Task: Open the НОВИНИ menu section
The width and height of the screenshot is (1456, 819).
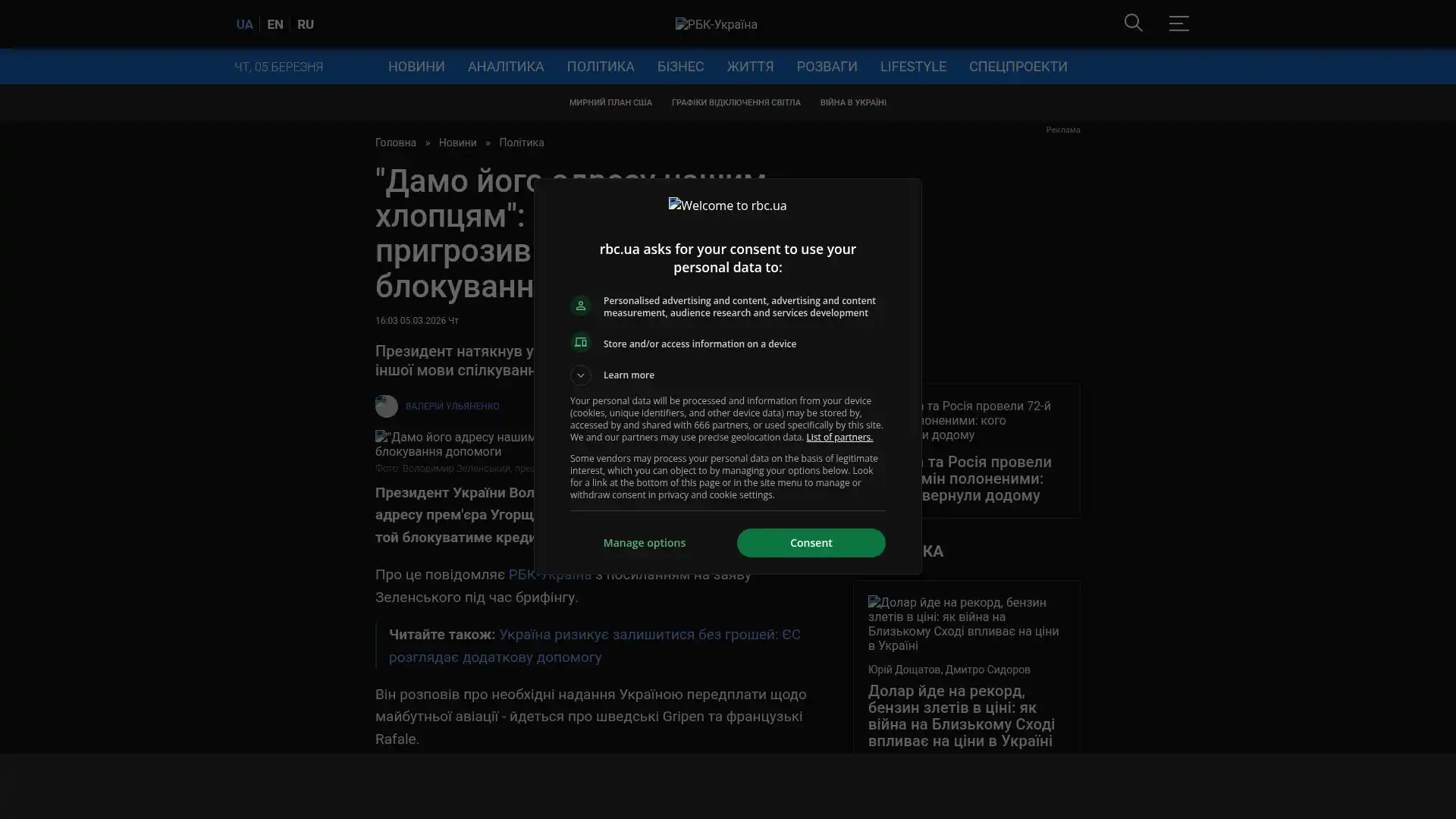Action: [x=416, y=67]
